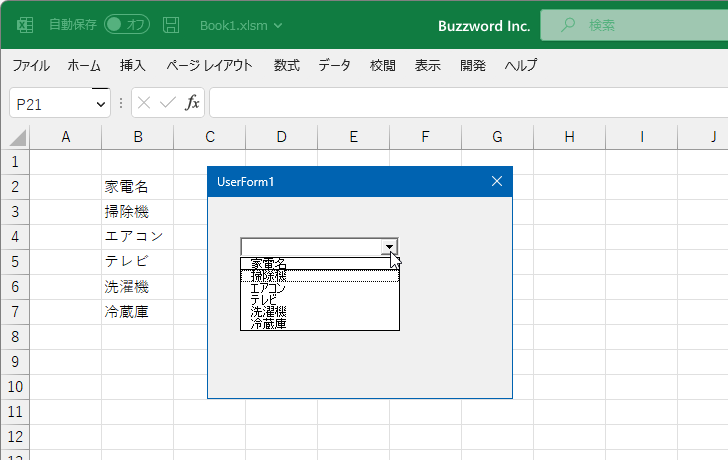
Task: Click the formula bar cancel X icon
Action: pyautogui.click(x=144, y=103)
